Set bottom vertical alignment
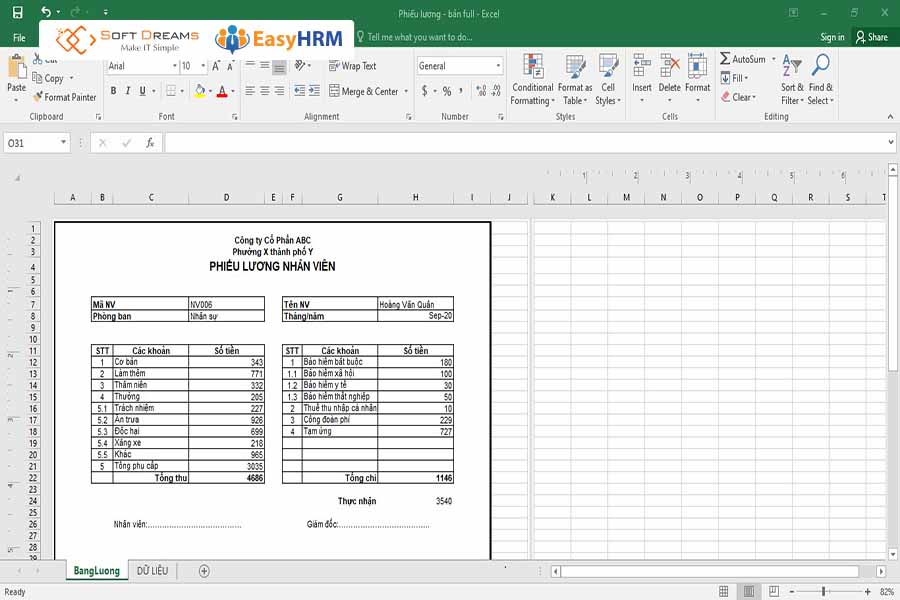Viewport: 900px width, 600px height. [279, 67]
